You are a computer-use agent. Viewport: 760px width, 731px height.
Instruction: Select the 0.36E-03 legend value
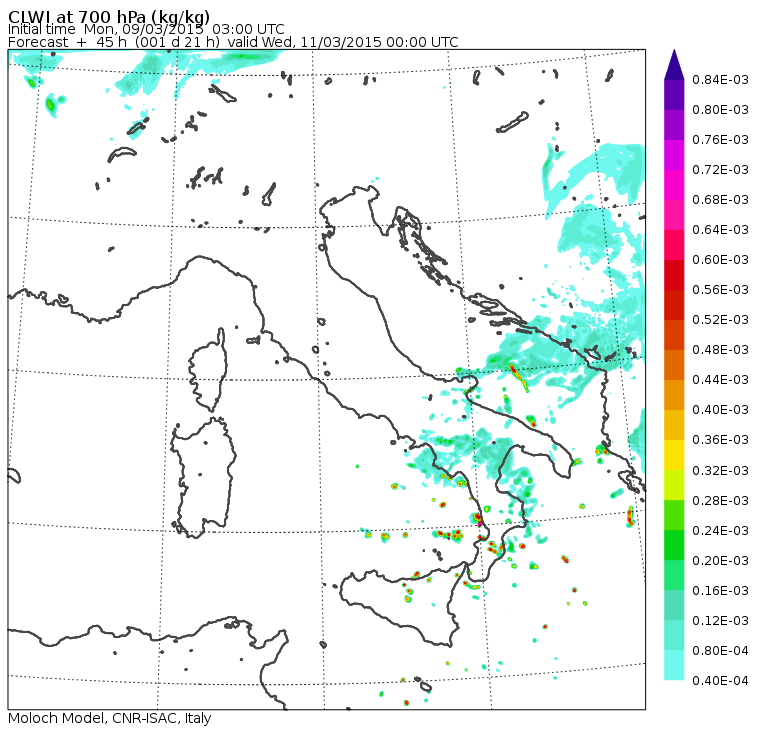tap(720, 440)
